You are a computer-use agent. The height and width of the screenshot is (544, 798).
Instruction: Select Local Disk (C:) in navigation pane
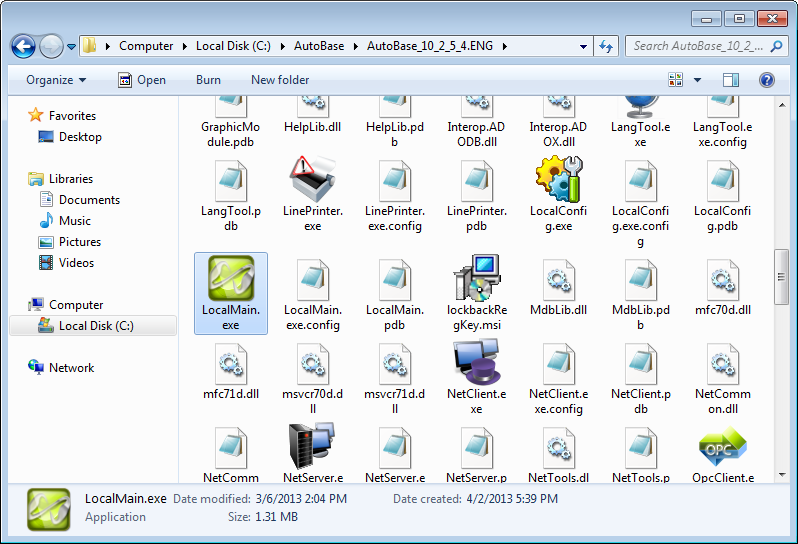click(x=95, y=326)
